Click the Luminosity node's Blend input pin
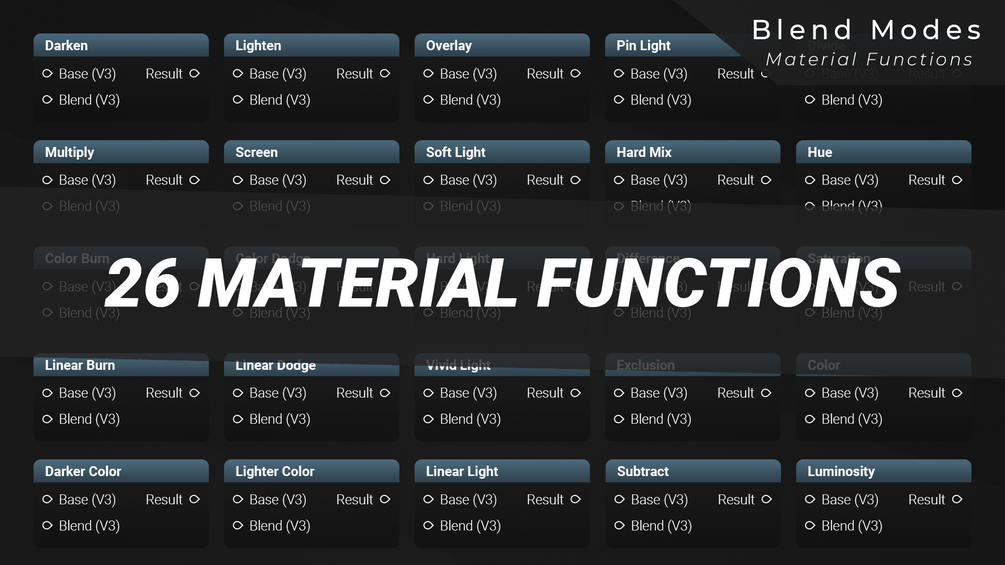The image size is (1005, 565). tap(810, 525)
